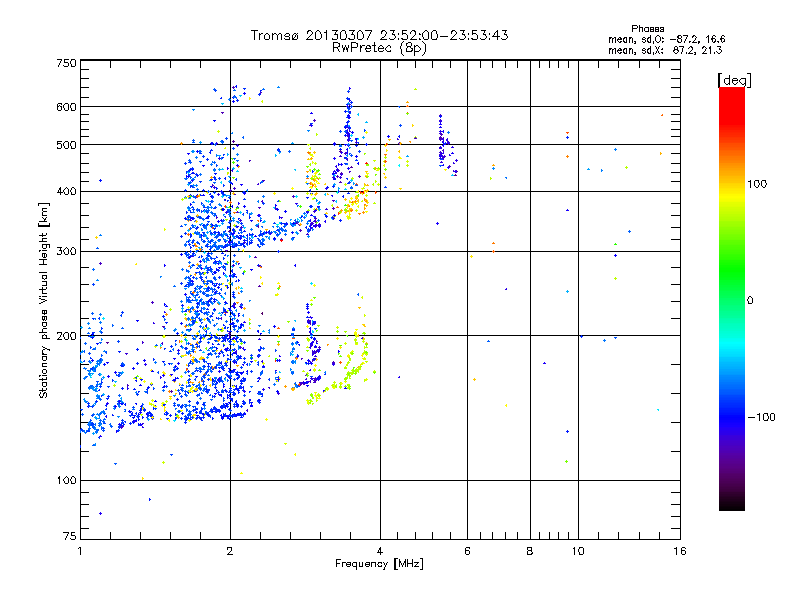Click the "mean, sd,O: -87.2, 16.6" value line
Screen dimensions: 800x600
(x=666, y=39)
